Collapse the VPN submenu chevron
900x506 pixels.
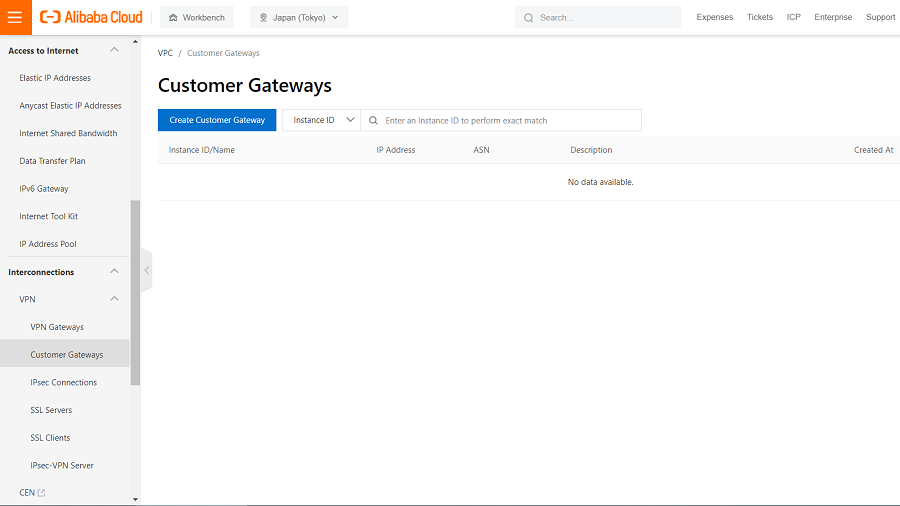click(x=114, y=298)
